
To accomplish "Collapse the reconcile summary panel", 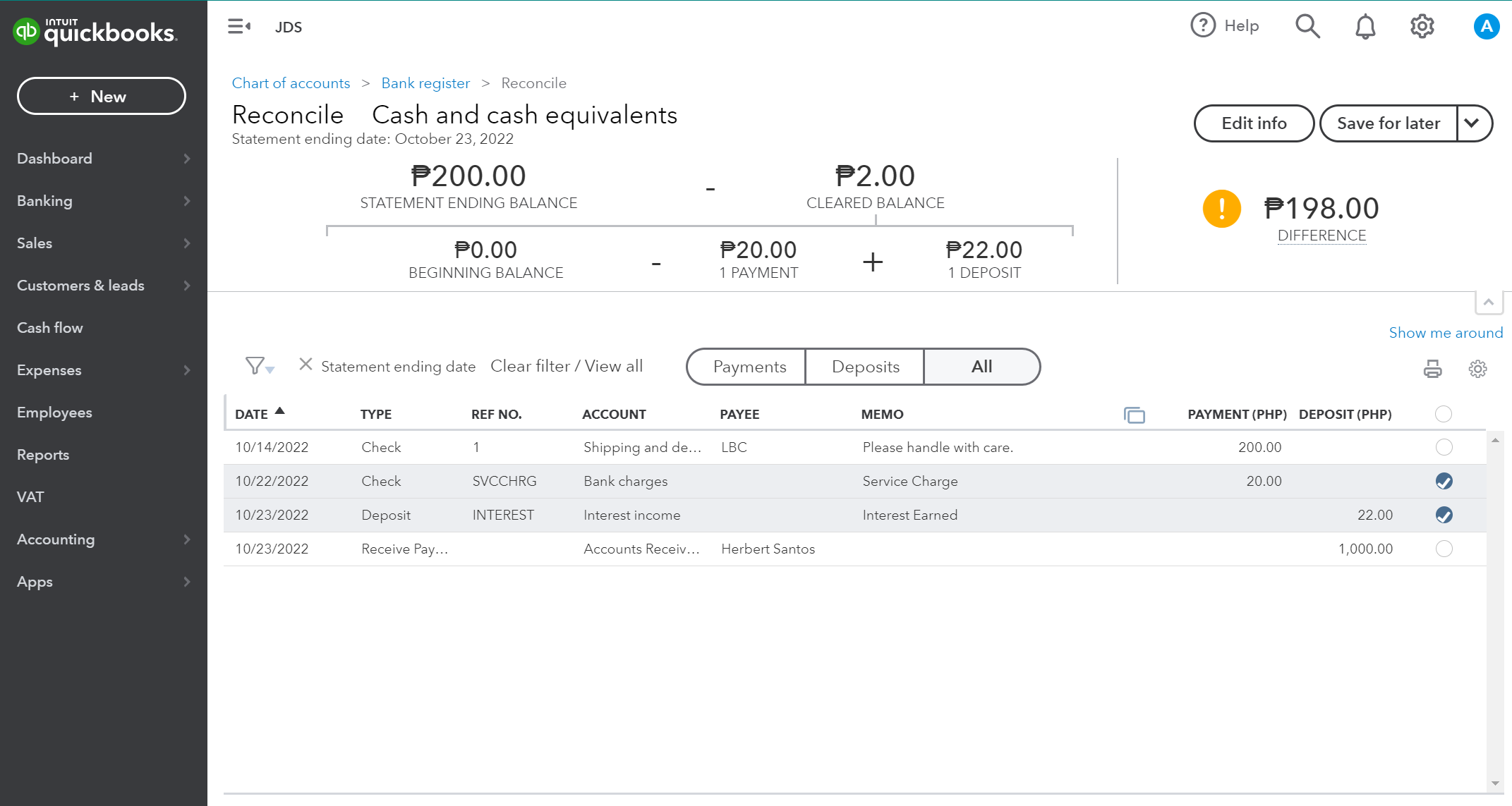I will click(x=1488, y=303).
